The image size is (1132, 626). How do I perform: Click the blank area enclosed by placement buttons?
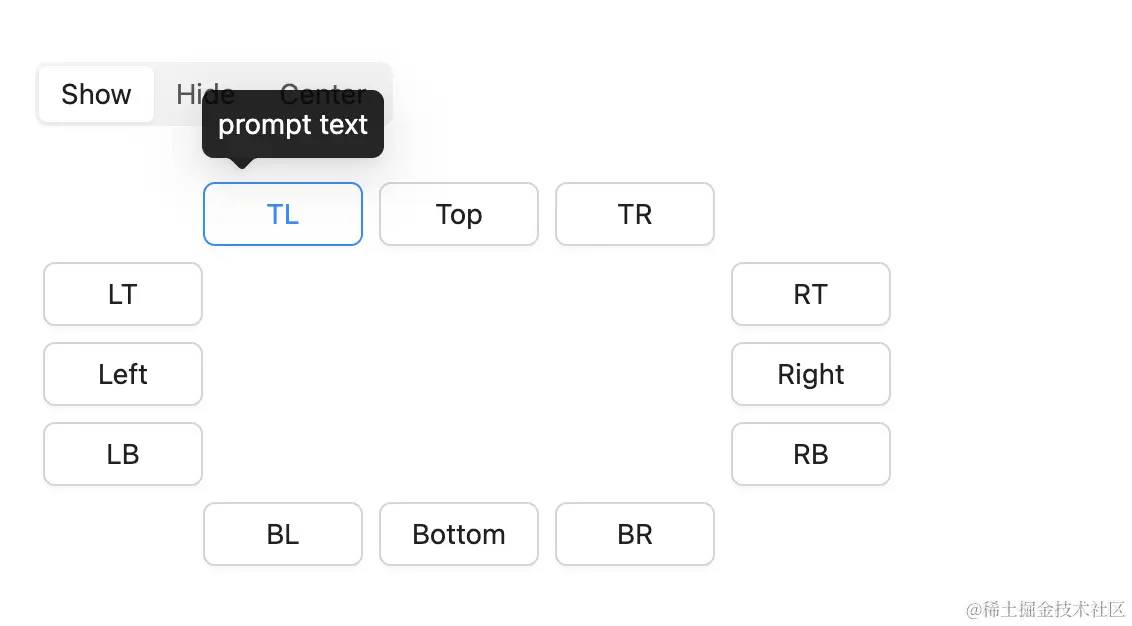pos(466,374)
